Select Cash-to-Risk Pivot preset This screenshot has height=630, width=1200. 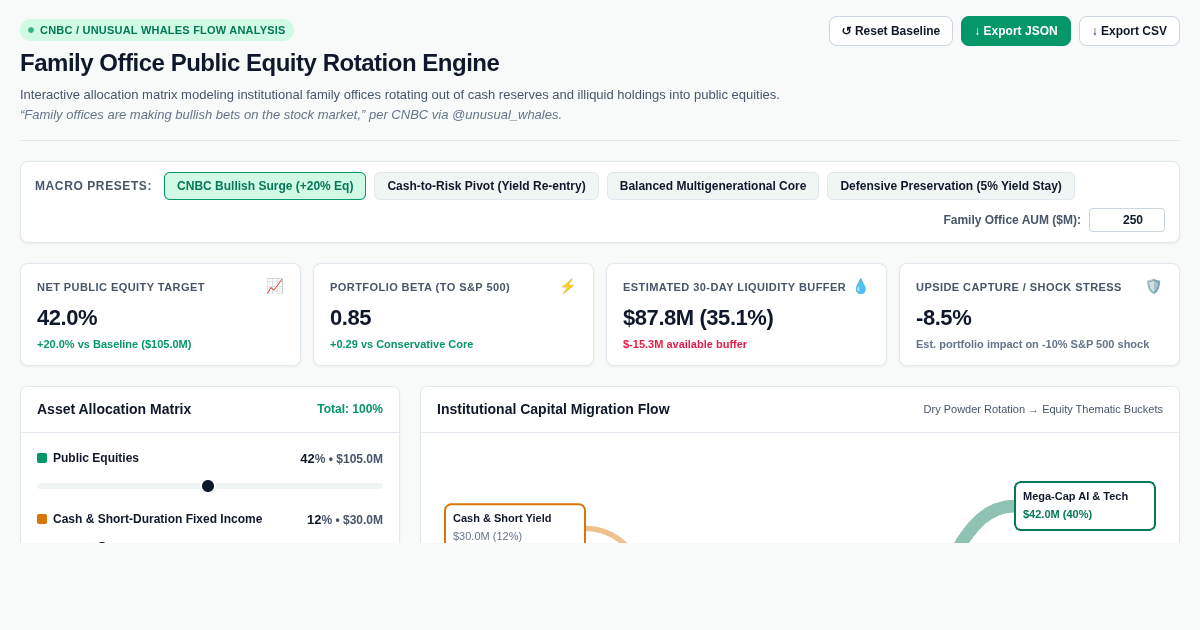click(x=486, y=186)
